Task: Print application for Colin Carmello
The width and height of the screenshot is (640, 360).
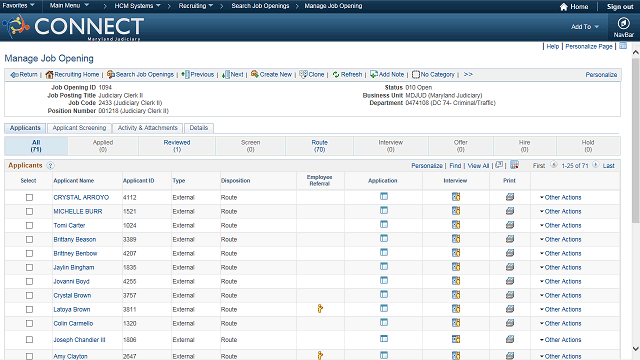Action: pyautogui.click(x=510, y=323)
